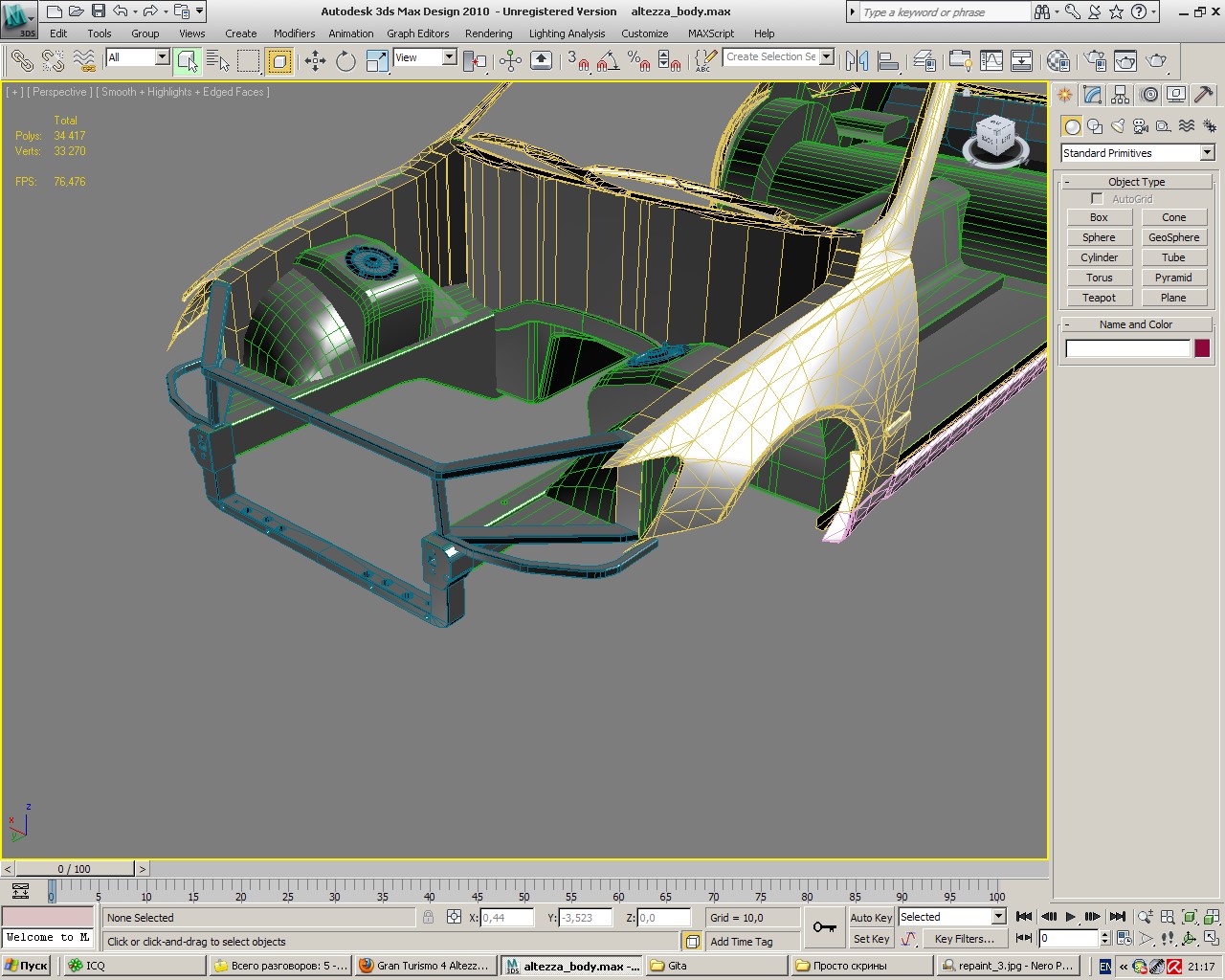Expand the Standard Primitives dropdown

coord(1207,153)
